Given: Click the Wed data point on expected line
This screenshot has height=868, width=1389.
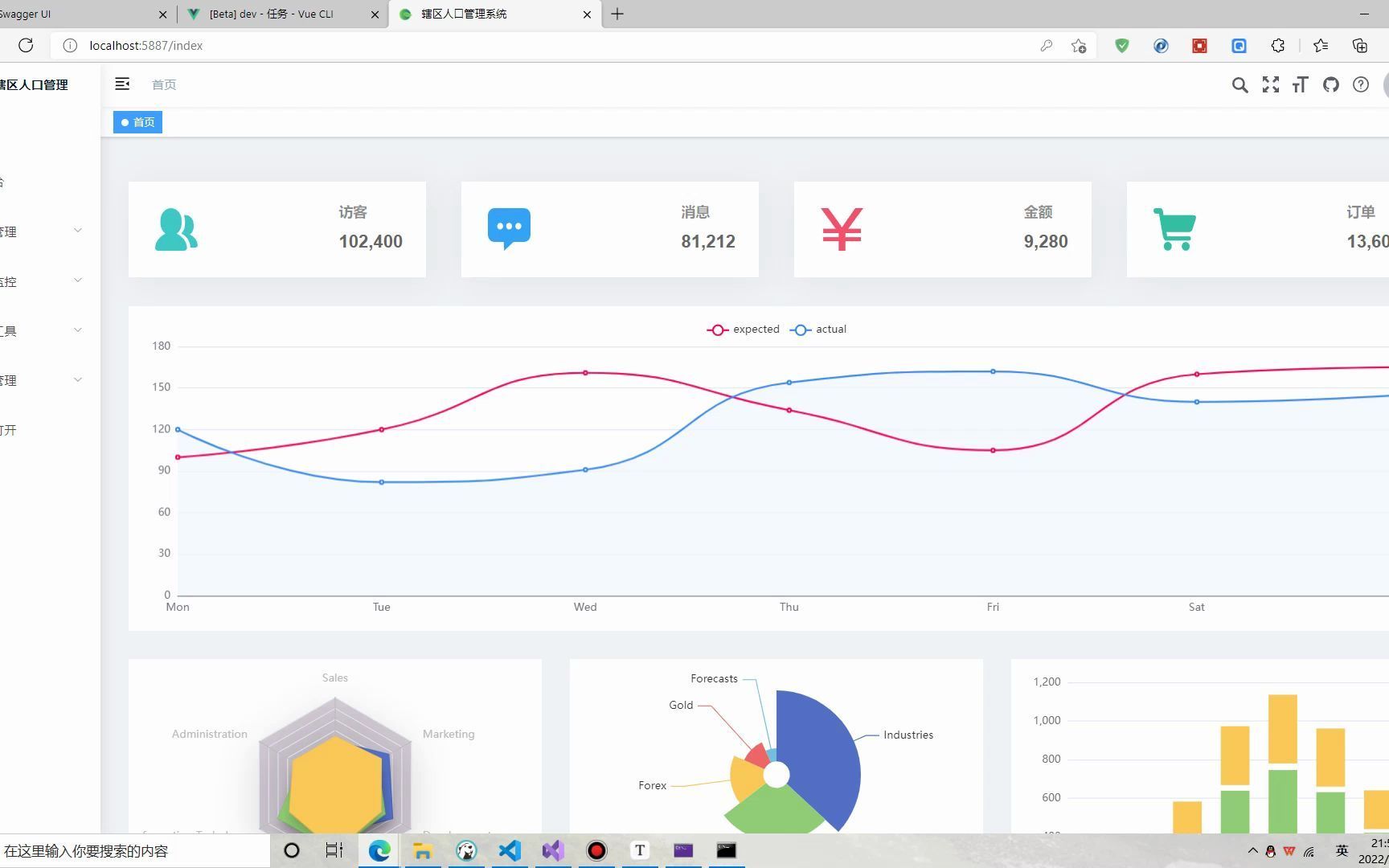Looking at the screenshot, I should 585,373.
